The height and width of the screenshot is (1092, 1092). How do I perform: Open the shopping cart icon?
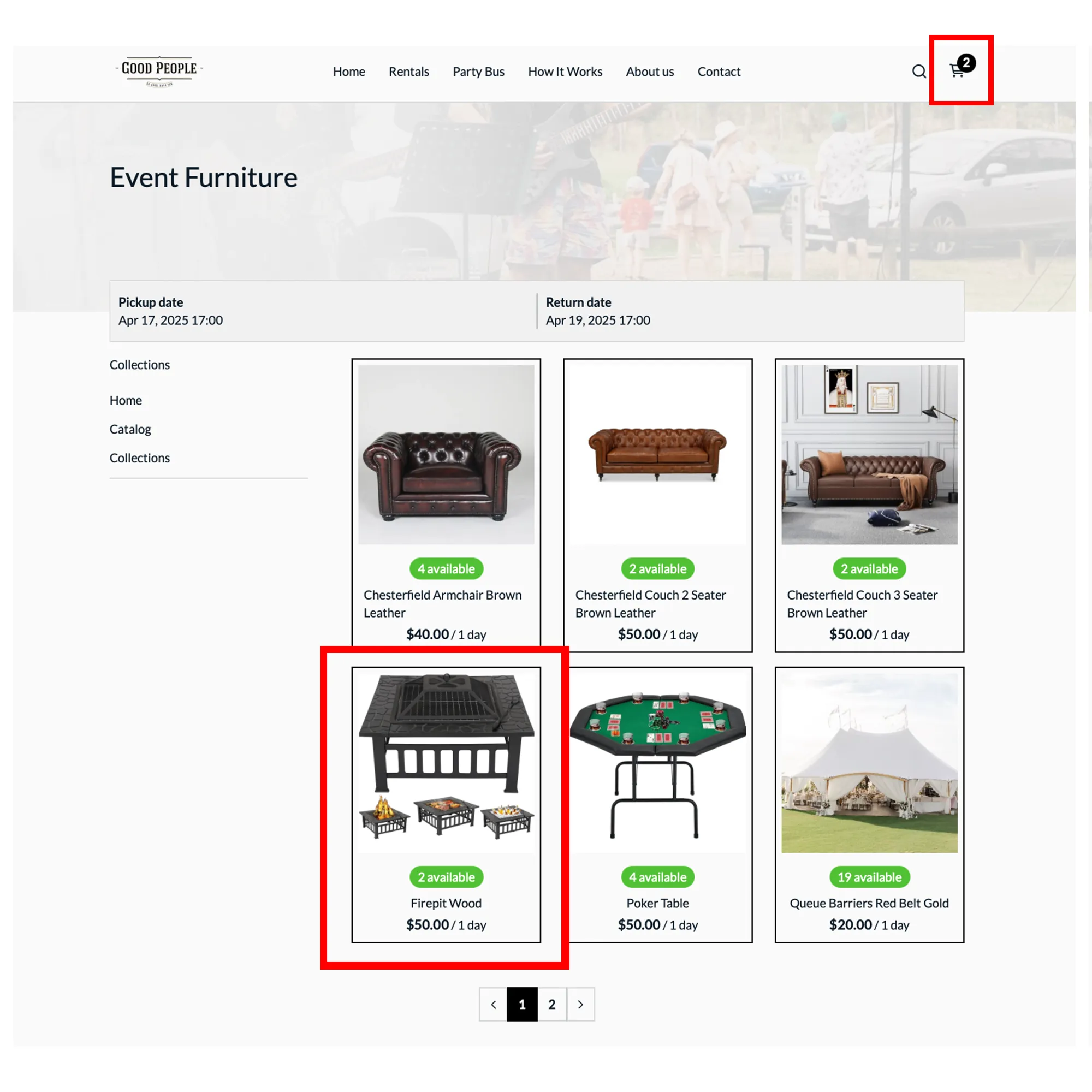(x=958, y=70)
